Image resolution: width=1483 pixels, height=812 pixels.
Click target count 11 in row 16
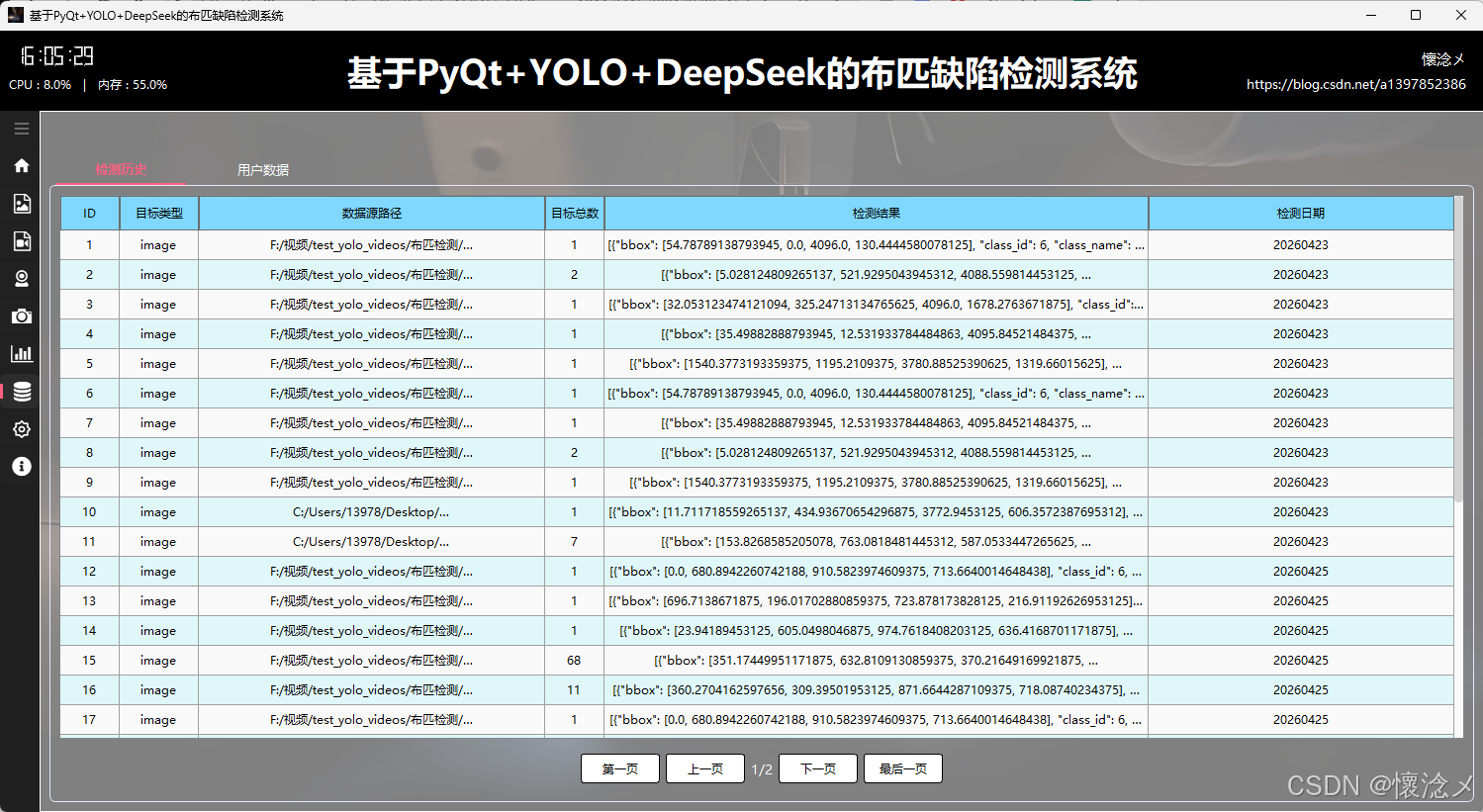[x=575, y=690]
